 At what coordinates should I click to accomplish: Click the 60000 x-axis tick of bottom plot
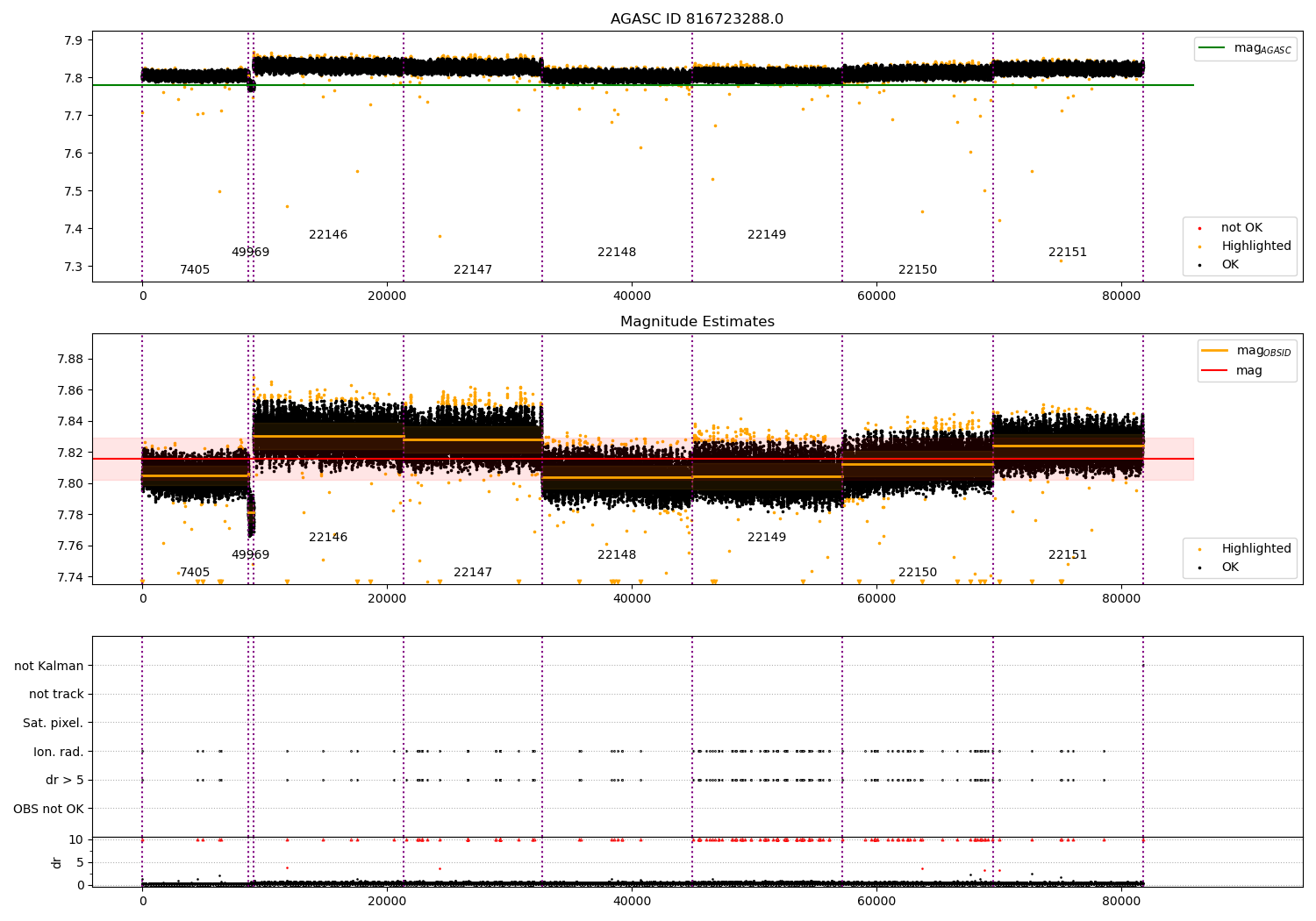pyautogui.click(x=876, y=902)
